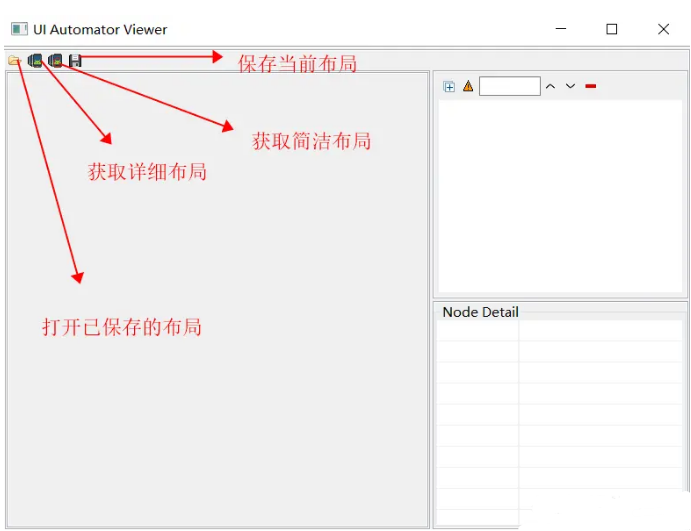Viewport: 691px width, 531px height.
Task: Click the Node Detail panel heading
Action: tap(480, 312)
